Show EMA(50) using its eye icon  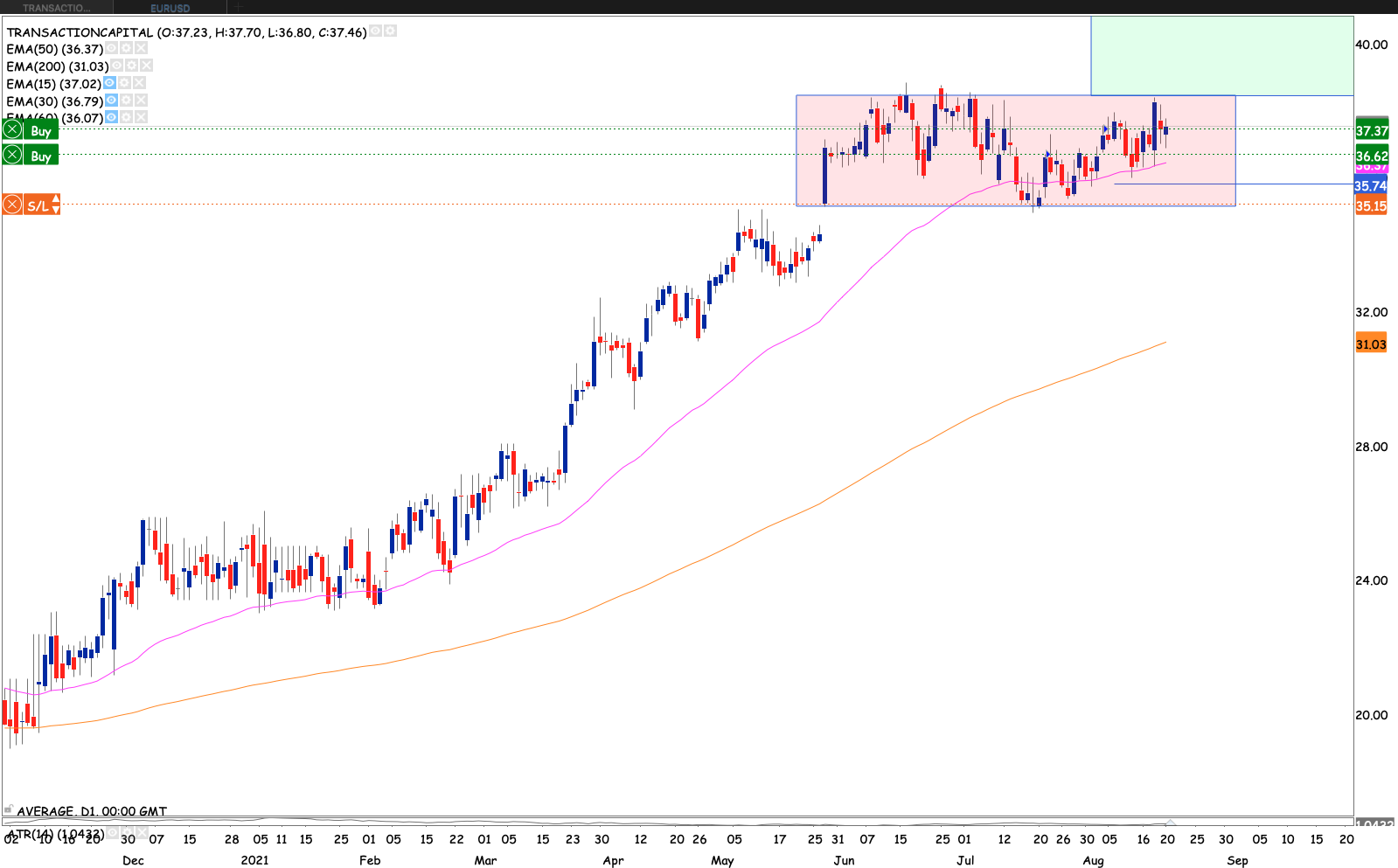tap(111, 49)
